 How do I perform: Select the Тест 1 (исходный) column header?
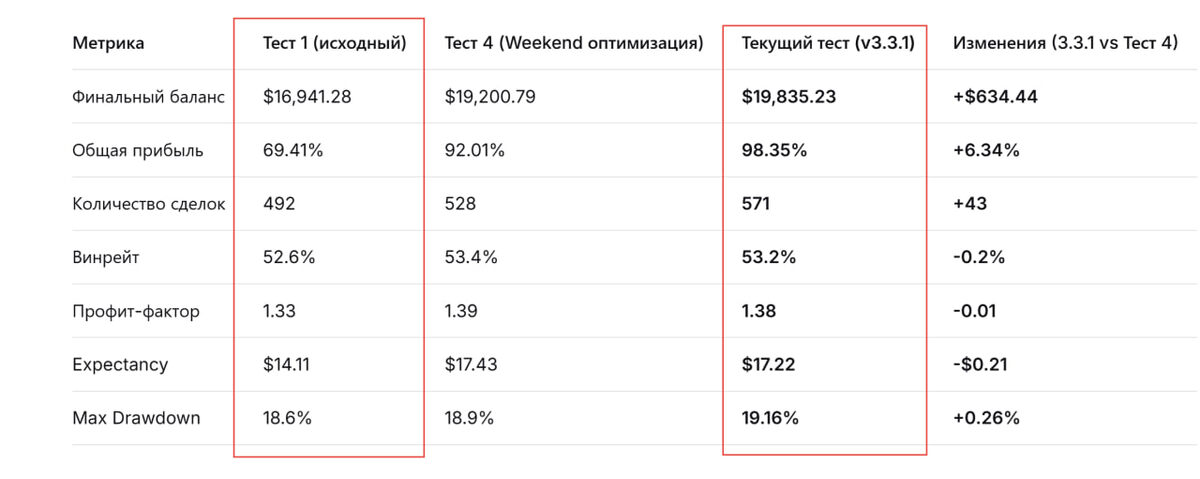(x=334, y=43)
